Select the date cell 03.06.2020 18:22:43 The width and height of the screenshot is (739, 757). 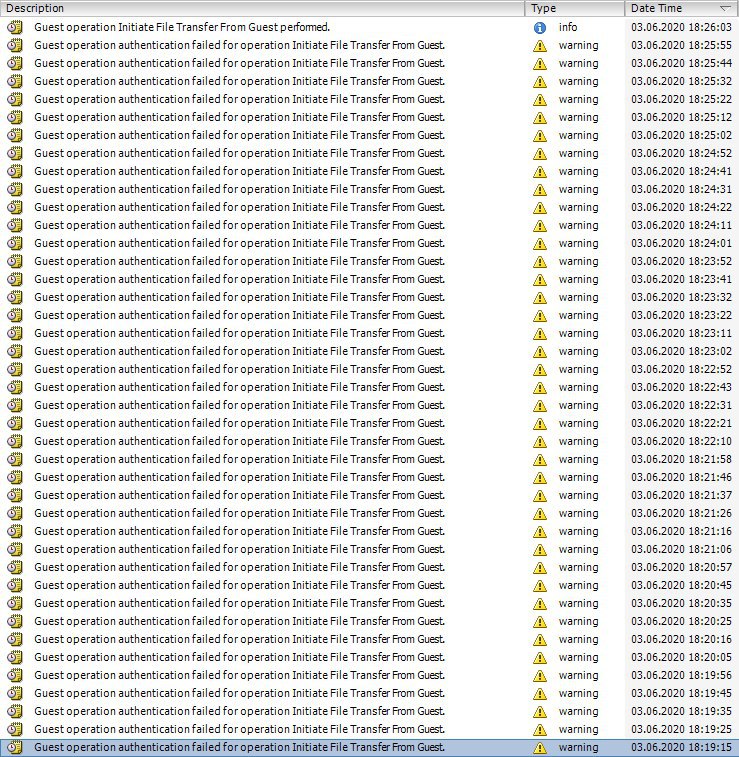pos(682,387)
